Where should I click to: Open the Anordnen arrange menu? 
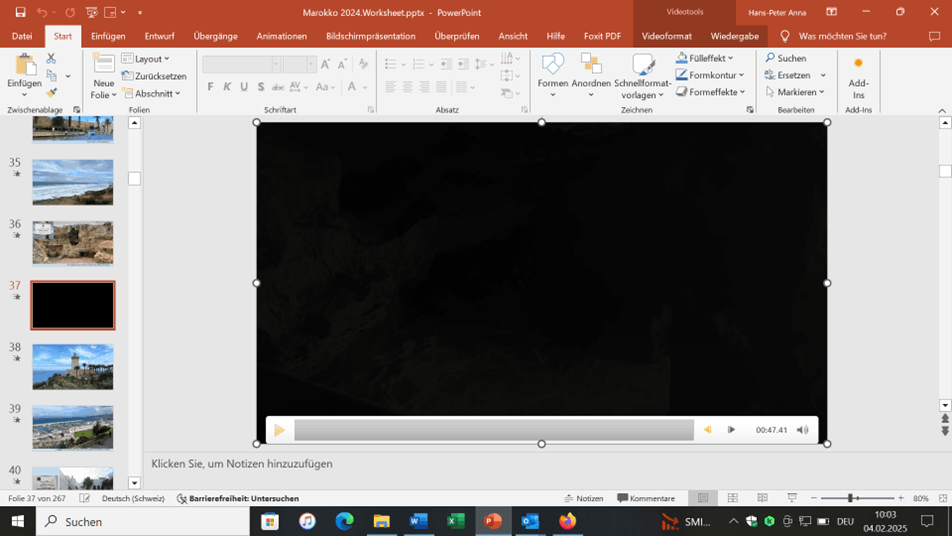coord(591,76)
